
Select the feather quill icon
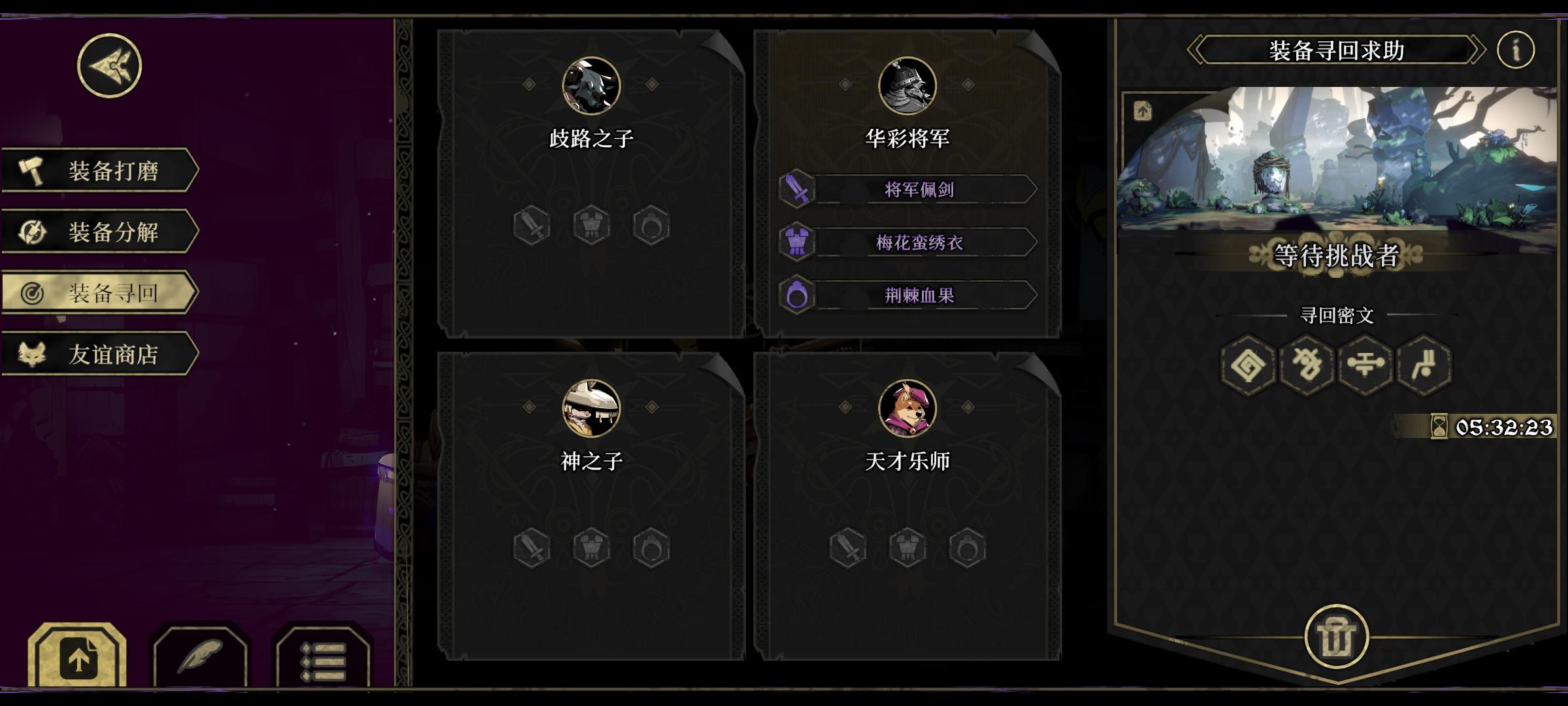click(x=201, y=656)
